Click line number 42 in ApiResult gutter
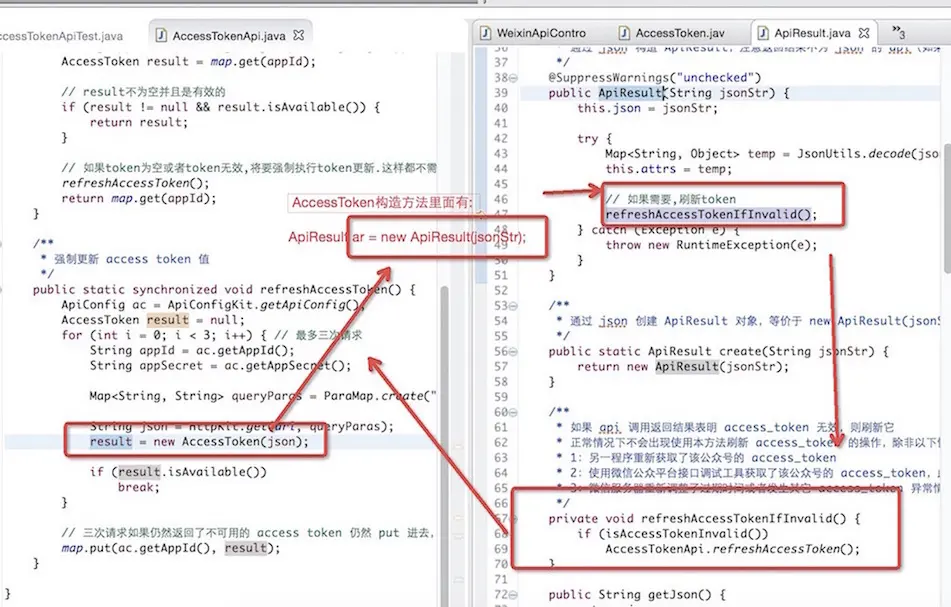This screenshot has width=951, height=607. [x=500, y=138]
